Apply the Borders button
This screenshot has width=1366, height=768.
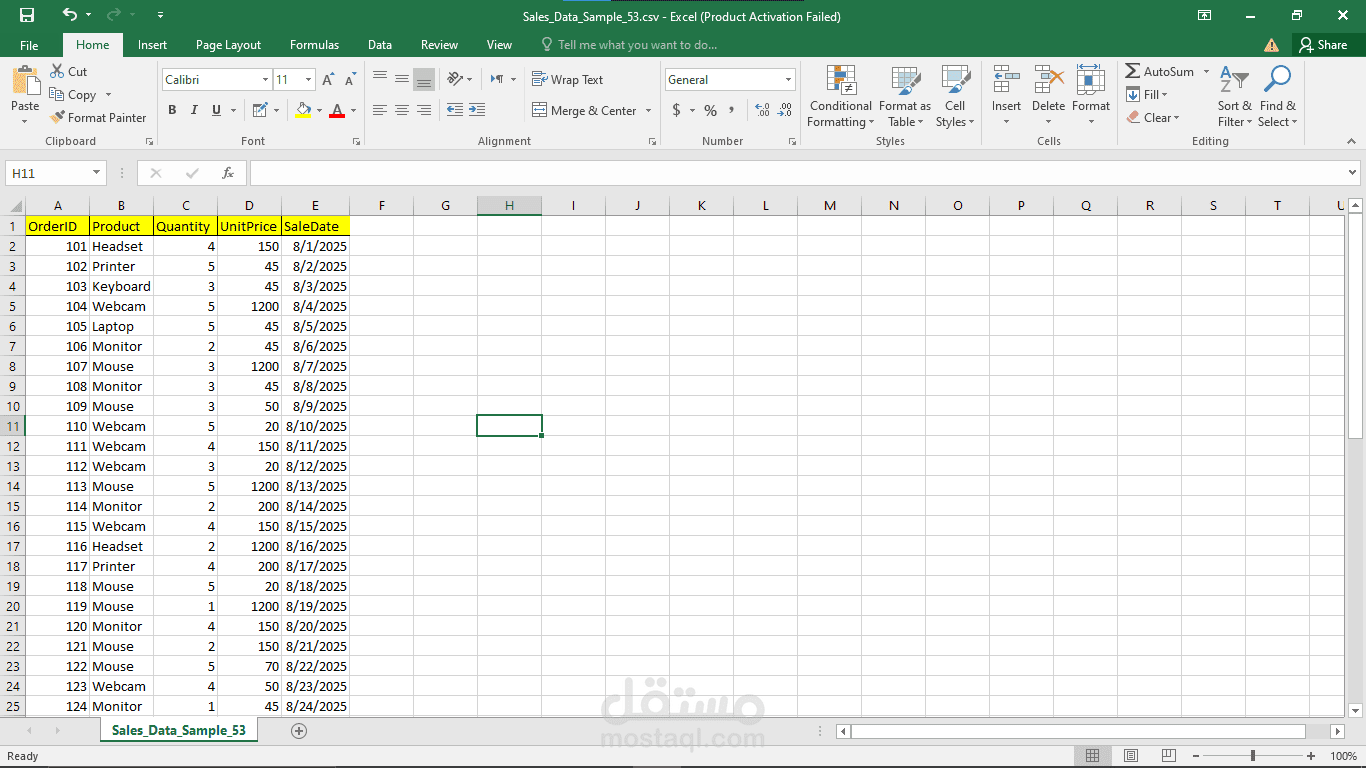coord(260,110)
